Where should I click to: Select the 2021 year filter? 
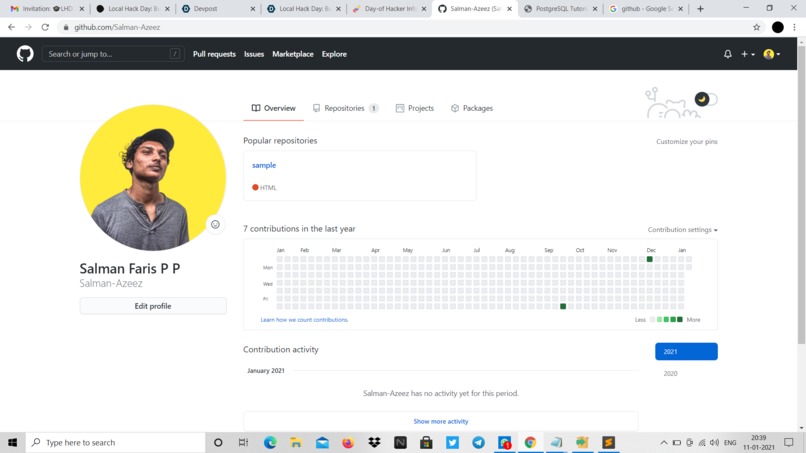tap(686, 352)
